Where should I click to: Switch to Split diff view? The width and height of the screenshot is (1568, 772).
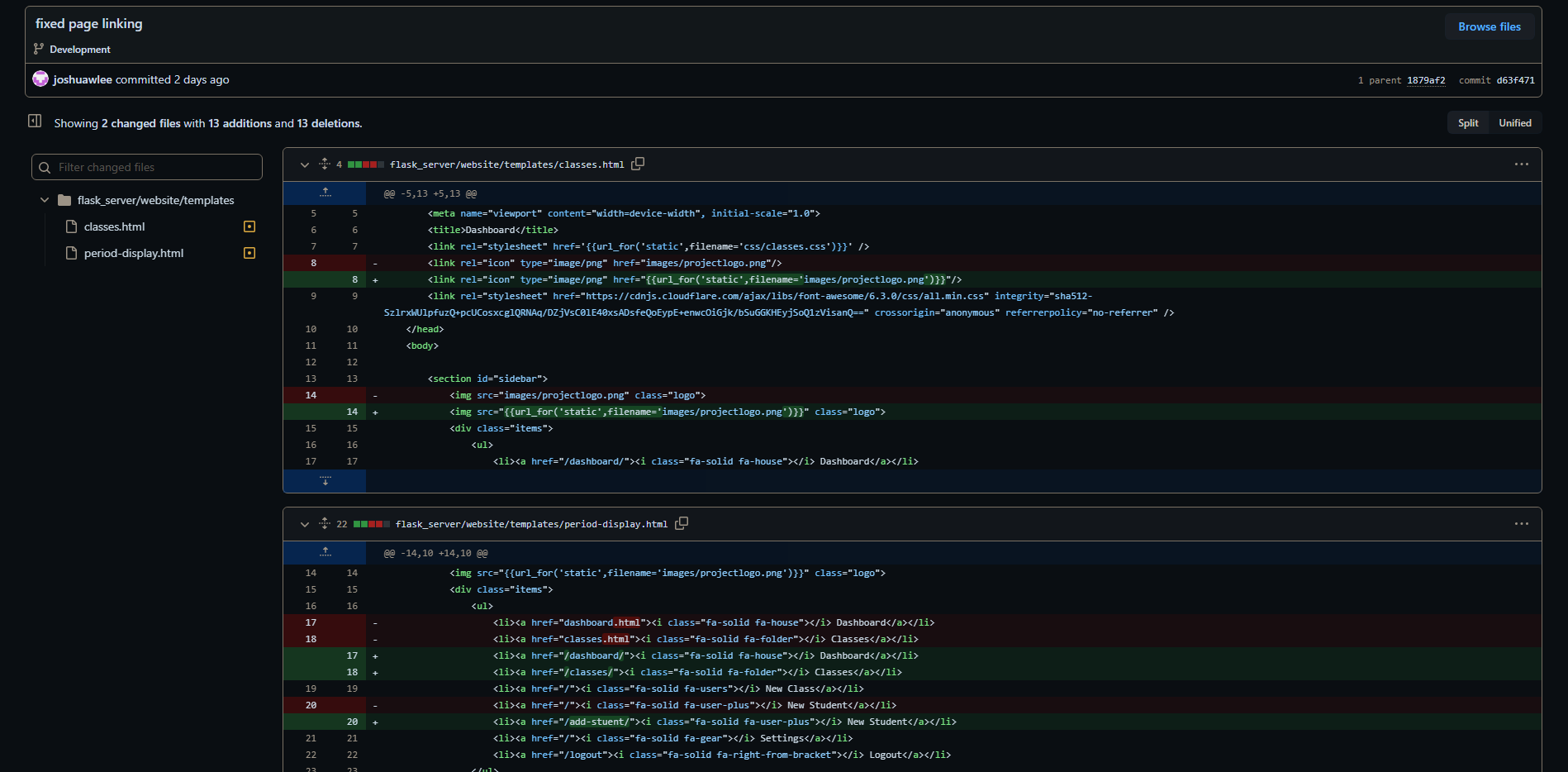point(1468,123)
